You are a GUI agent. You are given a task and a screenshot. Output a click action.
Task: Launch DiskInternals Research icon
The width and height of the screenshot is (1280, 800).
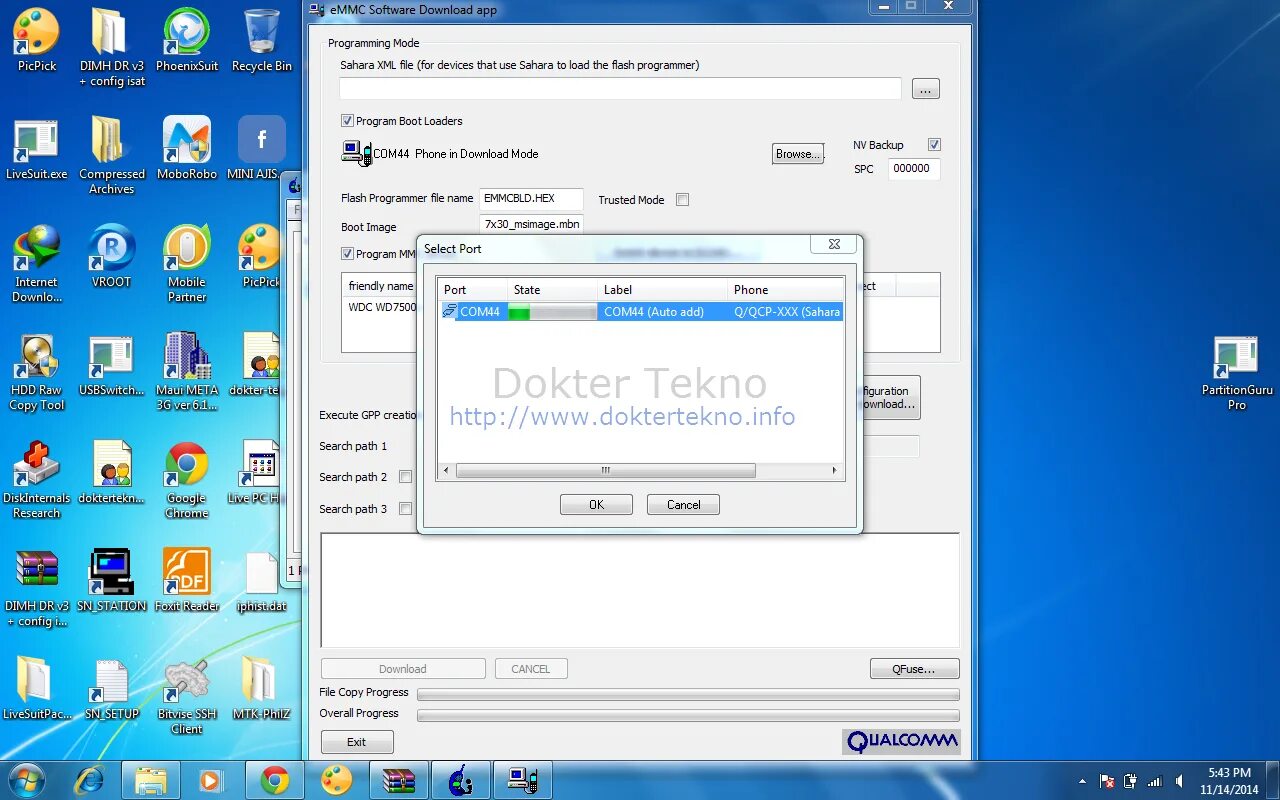click(x=37, y=480)
